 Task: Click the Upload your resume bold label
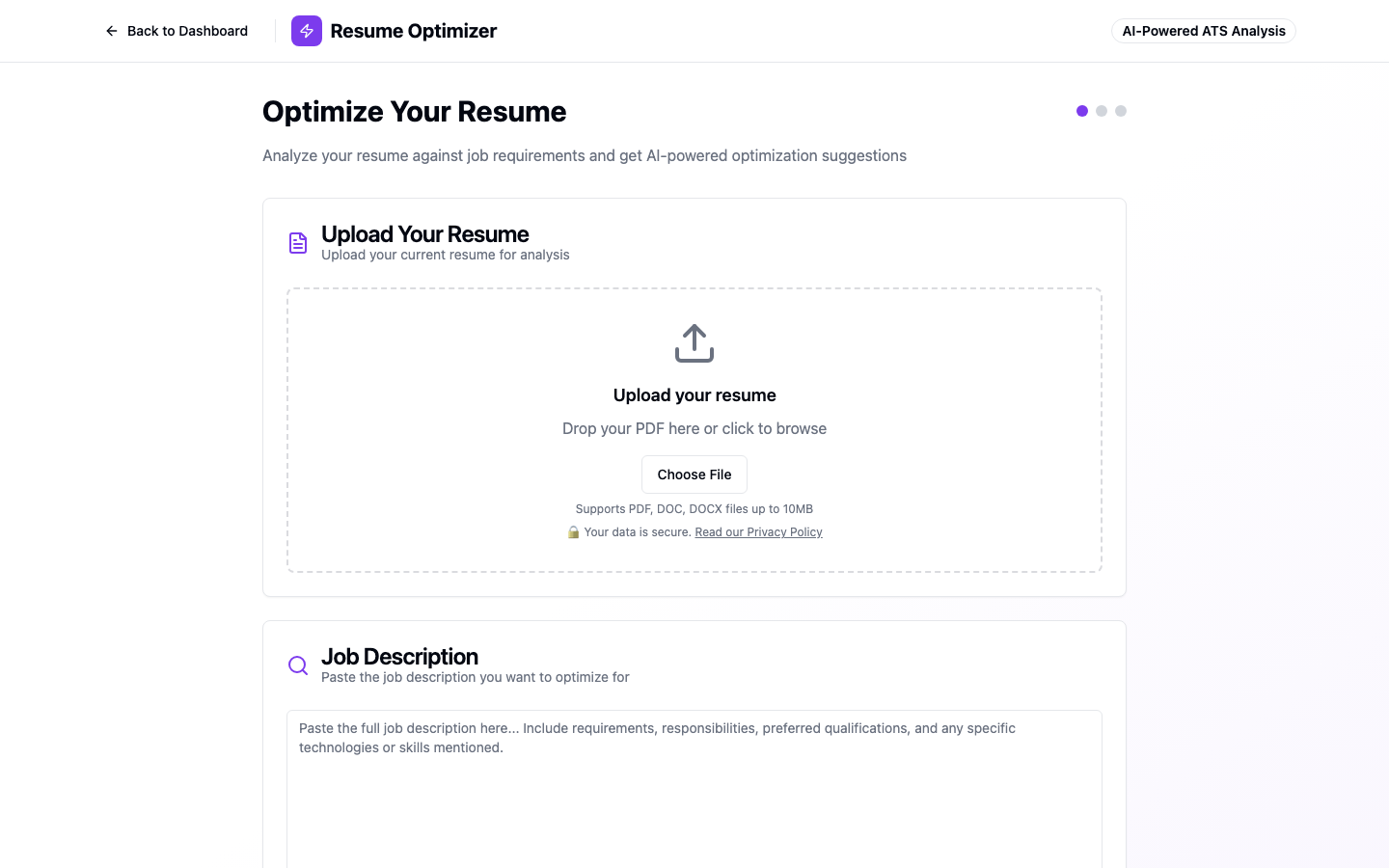[x=694, y=395]
